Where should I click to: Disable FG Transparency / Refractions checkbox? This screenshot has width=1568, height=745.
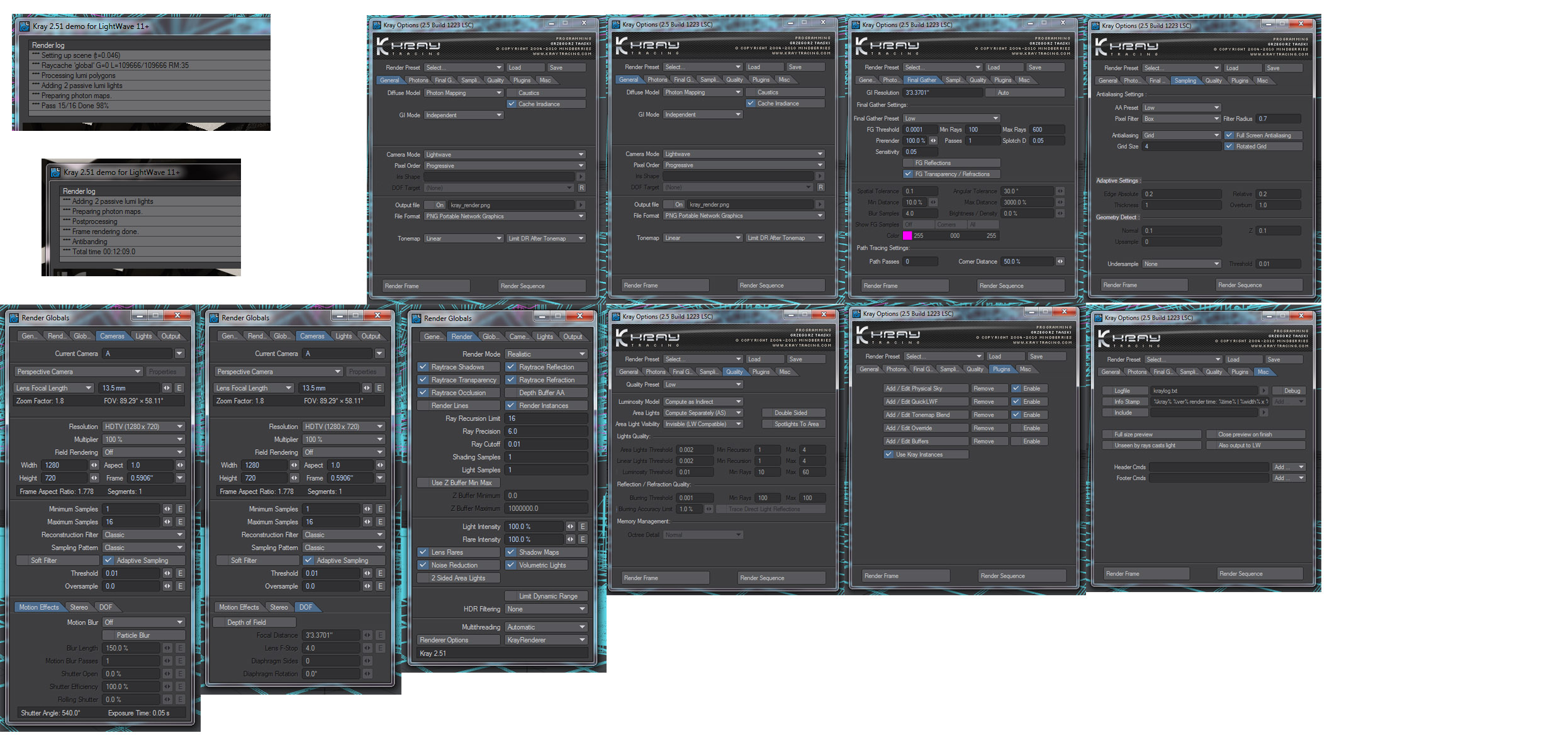pyautogui.click(x=908, y=174)
